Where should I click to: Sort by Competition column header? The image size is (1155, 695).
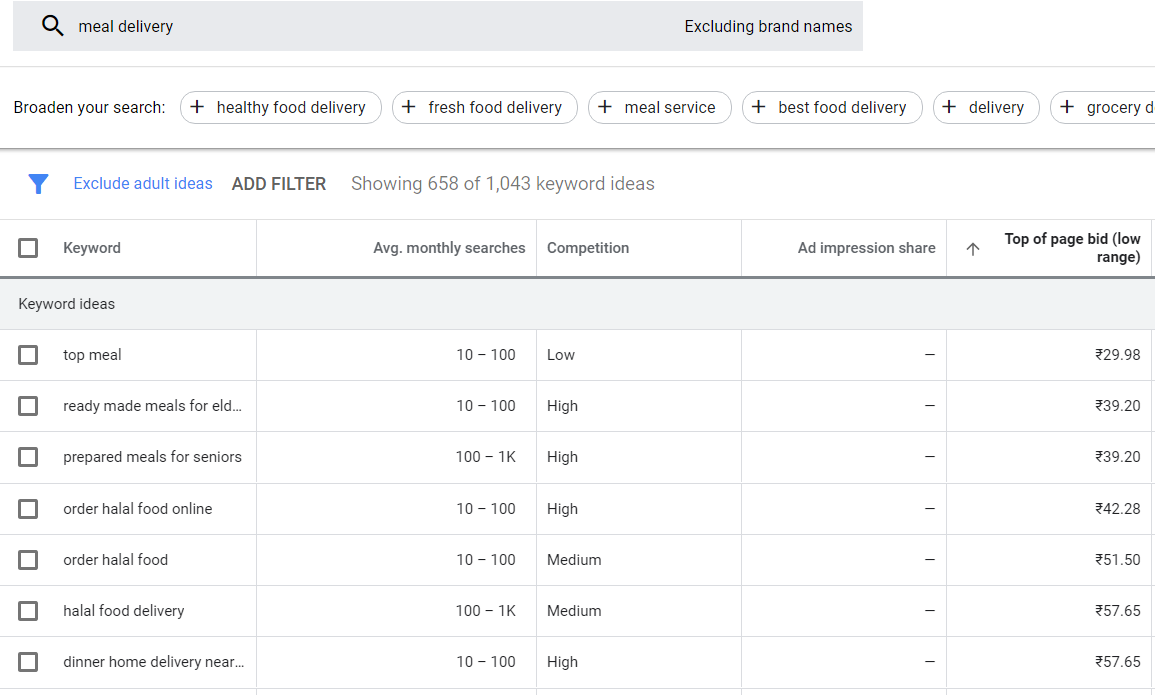pyautogui.click(x=588, y=248)
